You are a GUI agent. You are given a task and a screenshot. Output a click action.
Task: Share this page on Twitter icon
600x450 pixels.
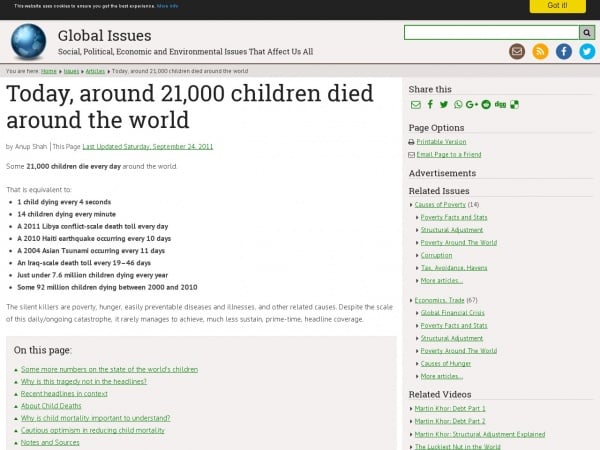tap(444, 104)
